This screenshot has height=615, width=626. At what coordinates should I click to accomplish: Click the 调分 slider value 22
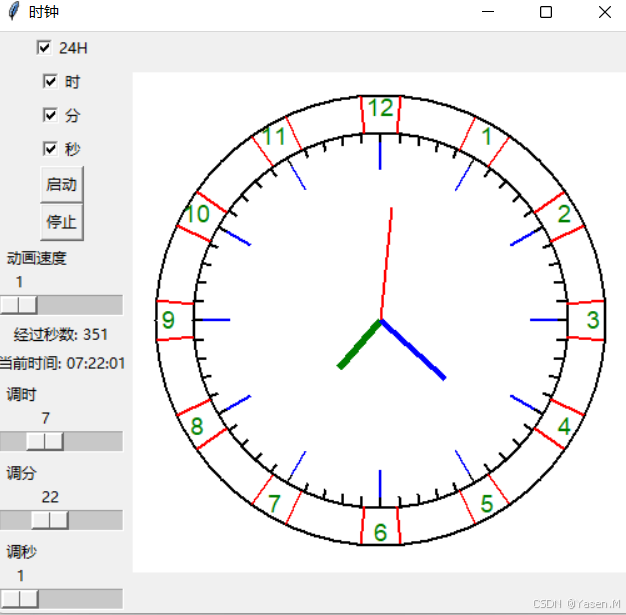tap(50, 497)
